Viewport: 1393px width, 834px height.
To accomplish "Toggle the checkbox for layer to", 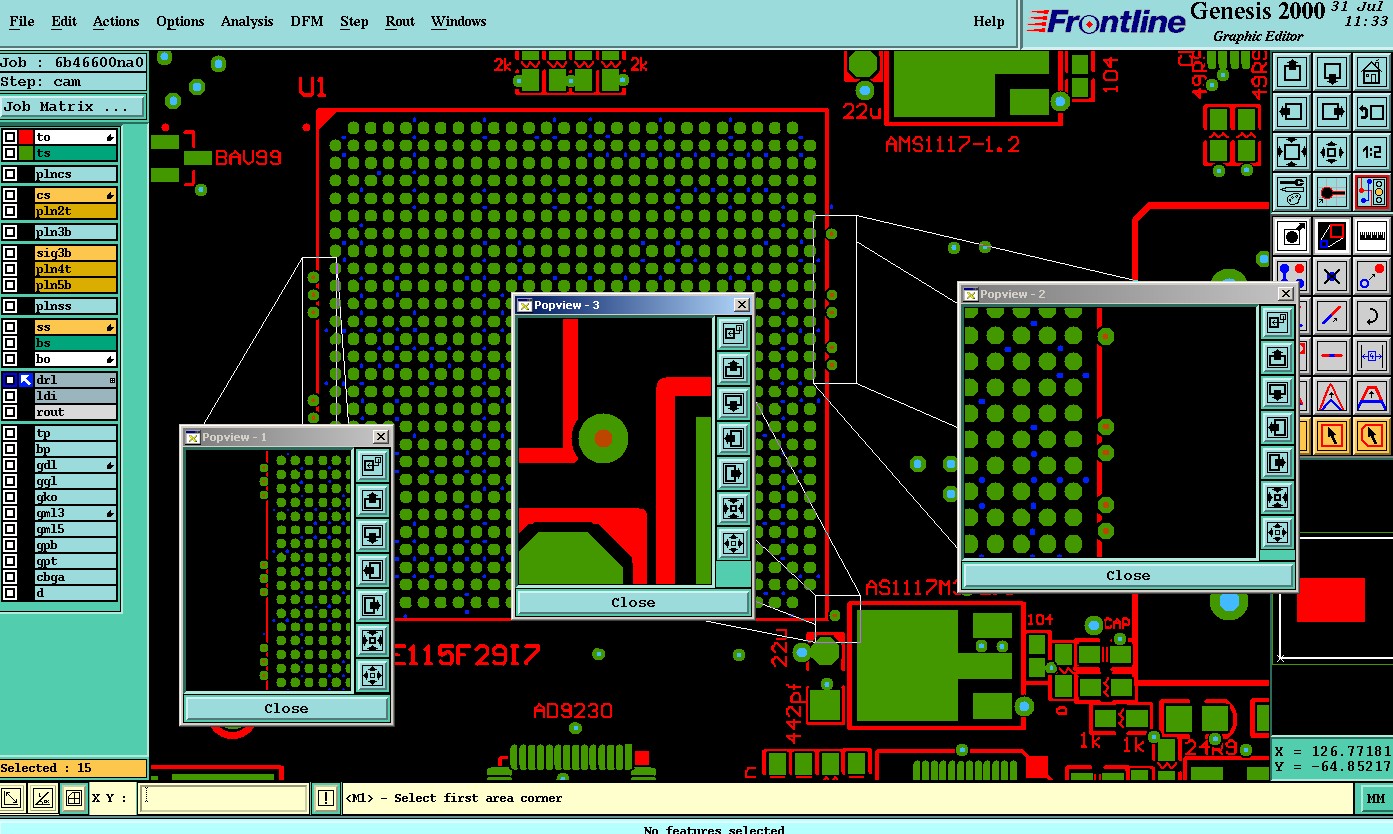I will pyautogui.click(x=10, y=137).
